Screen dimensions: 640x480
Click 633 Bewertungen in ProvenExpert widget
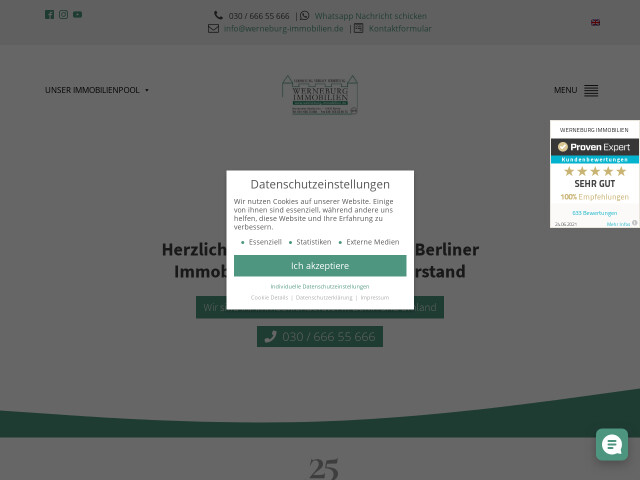point(594,213)
